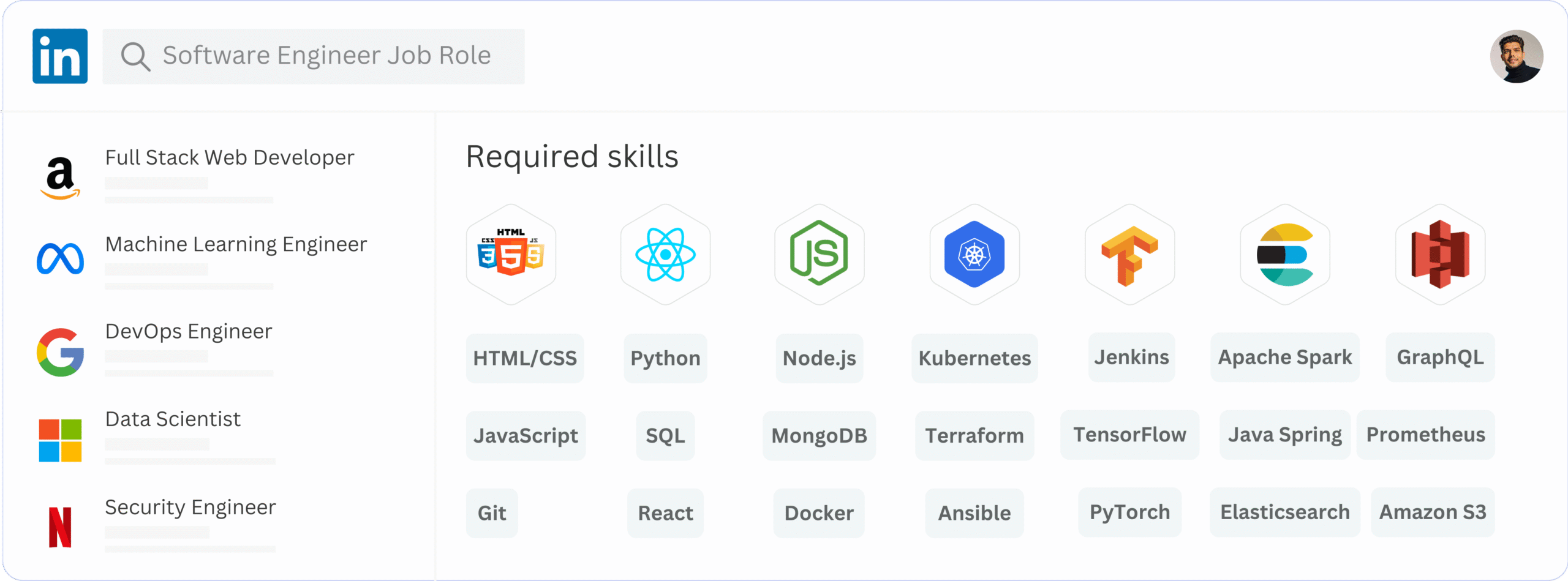Click the Amazon S3 red hexagon icon
1568x581 pixels.
1440,255
